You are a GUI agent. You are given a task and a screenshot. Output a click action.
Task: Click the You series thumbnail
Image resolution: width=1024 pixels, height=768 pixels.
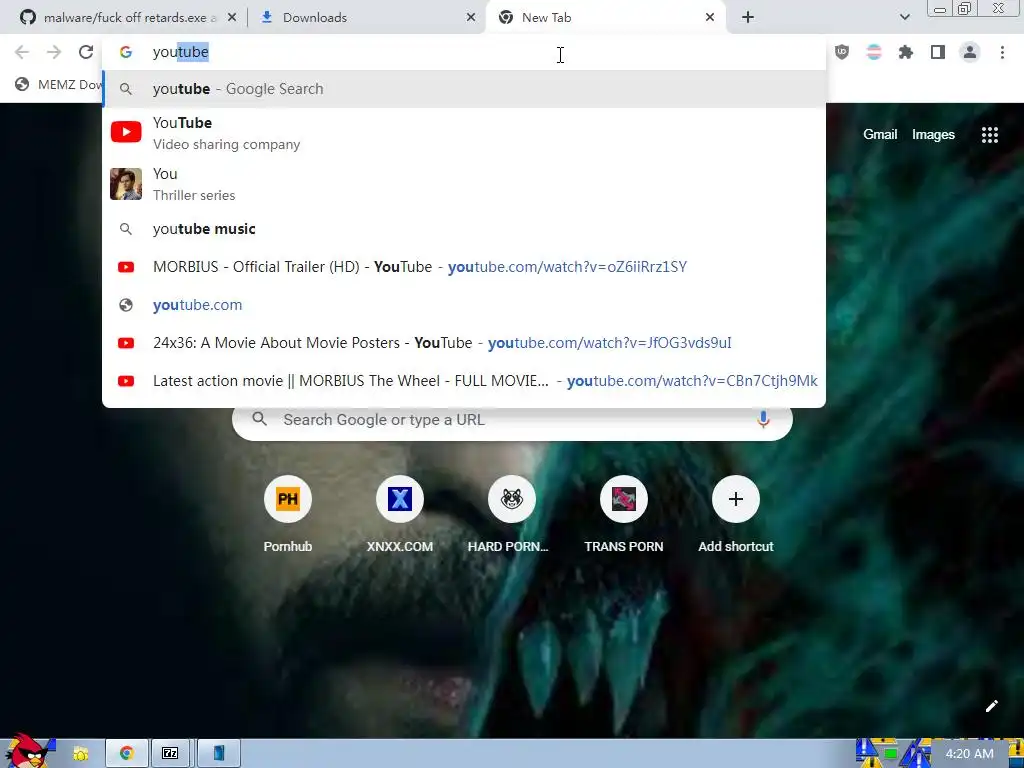pyautogui.click(x=126, y=184)
